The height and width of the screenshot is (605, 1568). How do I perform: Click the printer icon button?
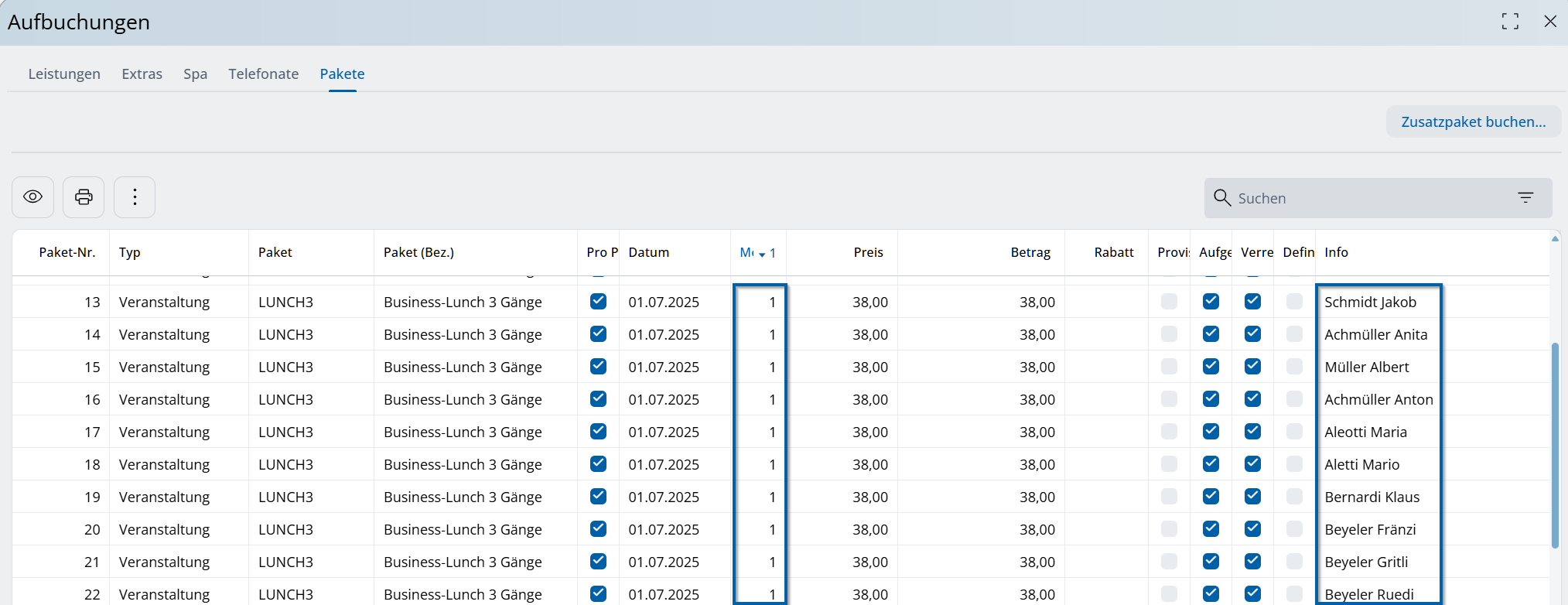(x=84, y=197)
